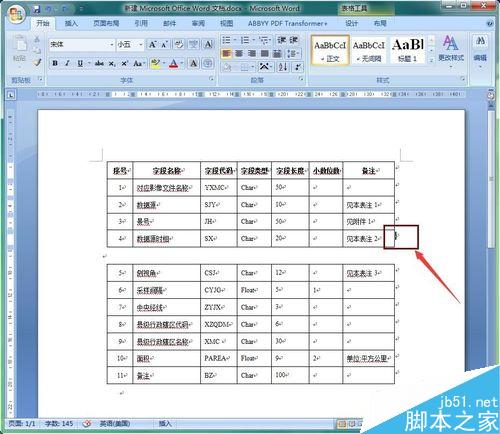The width and height of the screenshot is (500, 434).
Task: Open the Line Spacing dropdown
Action: 294,53
